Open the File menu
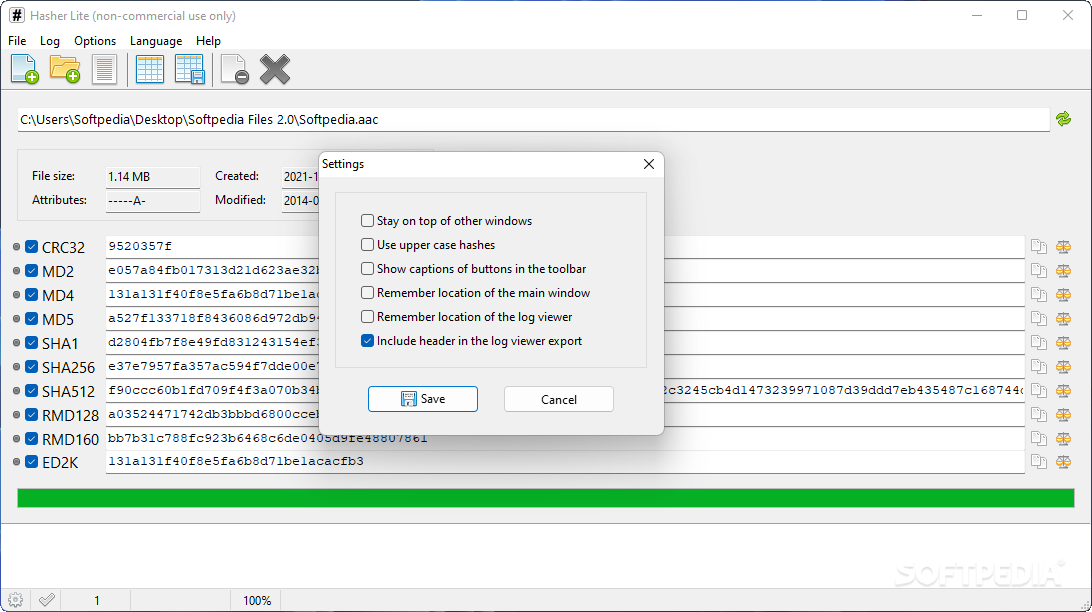1092x612 pixels. [17, 41]
